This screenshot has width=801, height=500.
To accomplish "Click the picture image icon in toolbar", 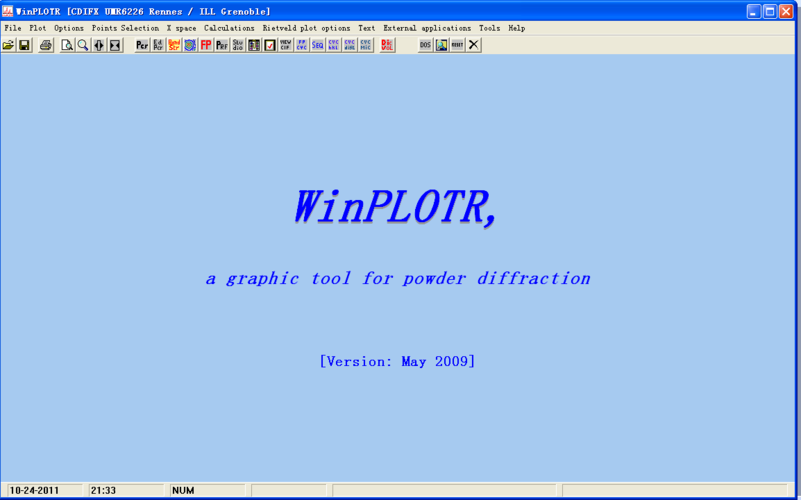I will pos(441,45).
